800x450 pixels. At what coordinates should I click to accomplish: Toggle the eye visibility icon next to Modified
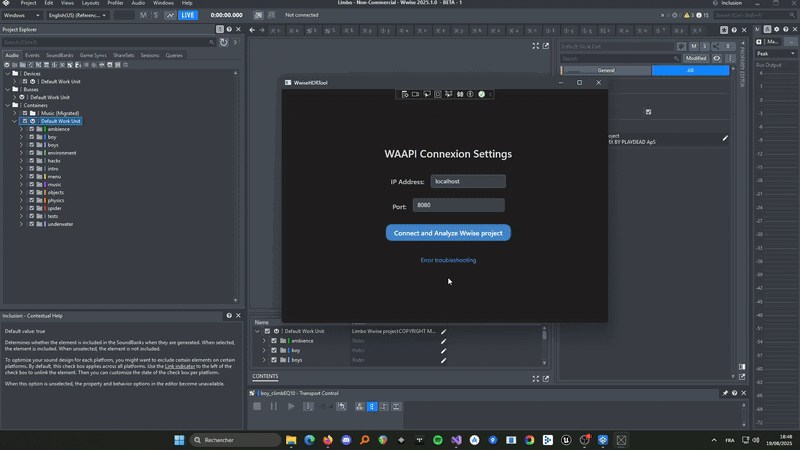[x=717, y=59]
